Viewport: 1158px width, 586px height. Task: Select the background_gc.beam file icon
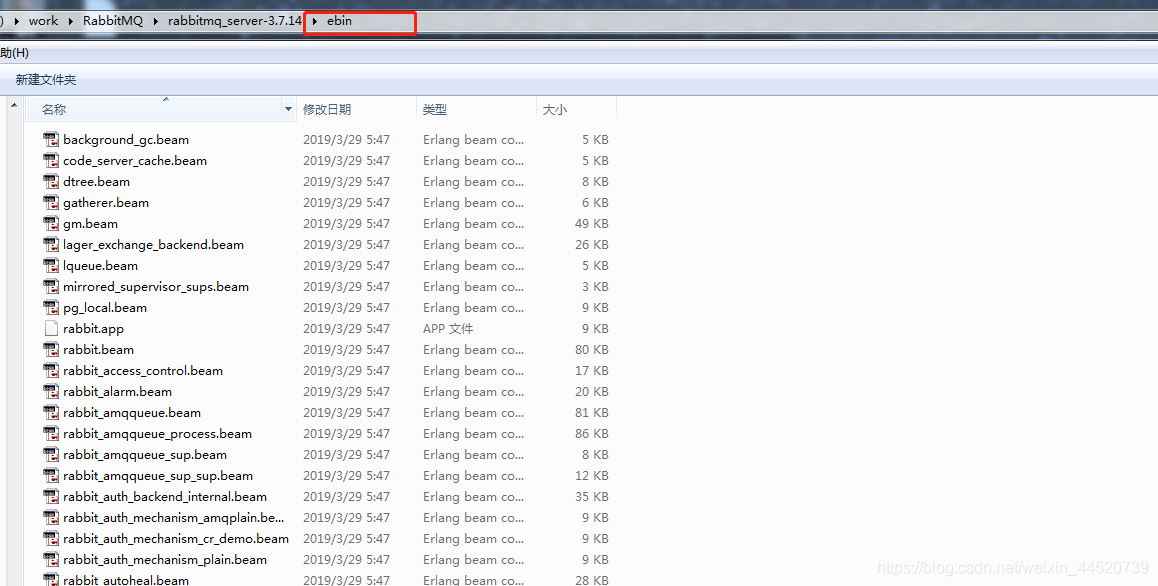pyautogui.click(x=51, y=139)
